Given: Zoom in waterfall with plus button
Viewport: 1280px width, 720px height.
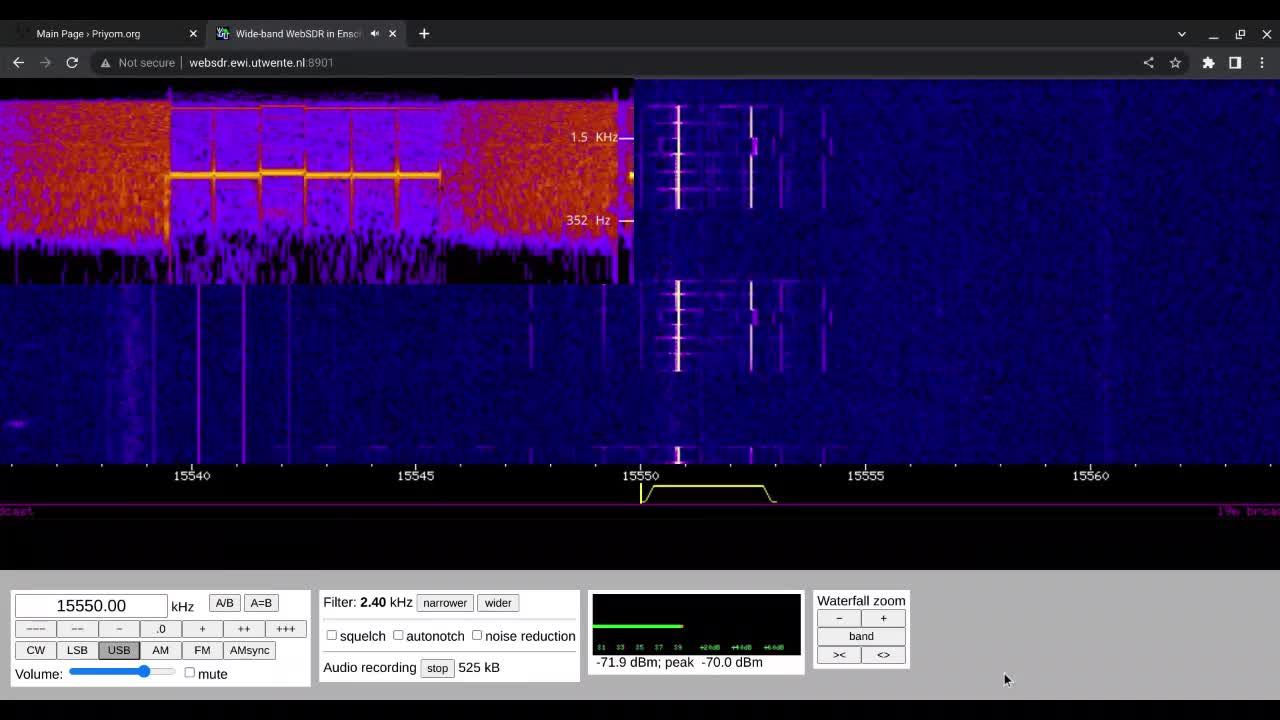Looking at the screenshot, I should click(x=883, y=618).
